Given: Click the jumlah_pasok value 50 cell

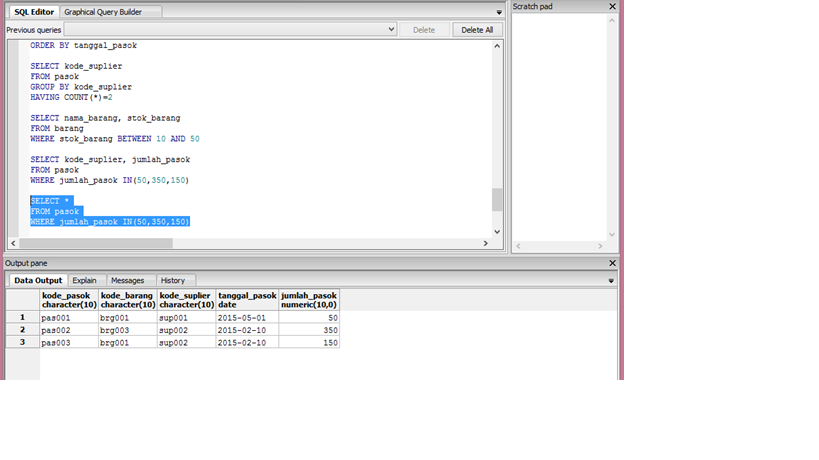Looking at the screenshot, I should click(309, 317).
